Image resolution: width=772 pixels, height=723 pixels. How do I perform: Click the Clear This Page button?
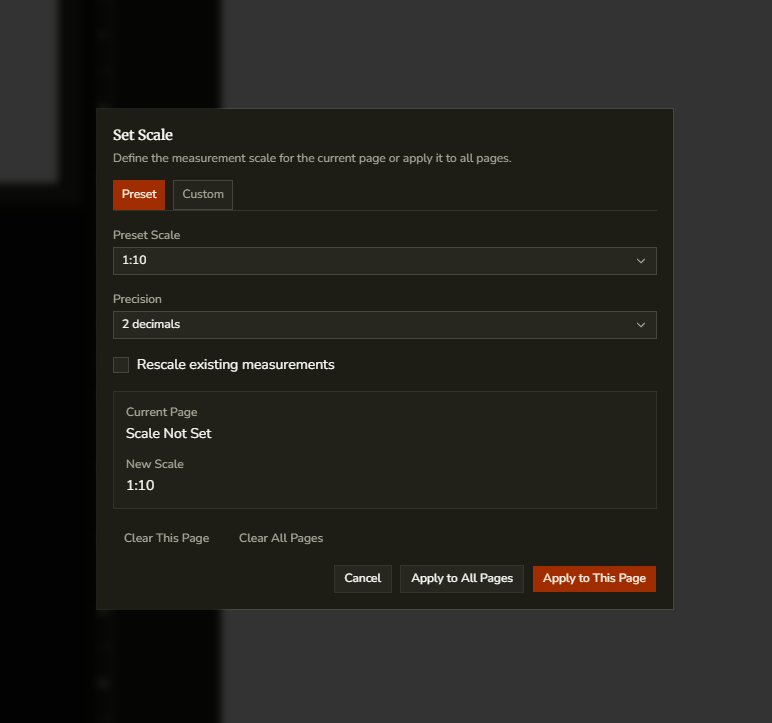[x=166, y=538]
